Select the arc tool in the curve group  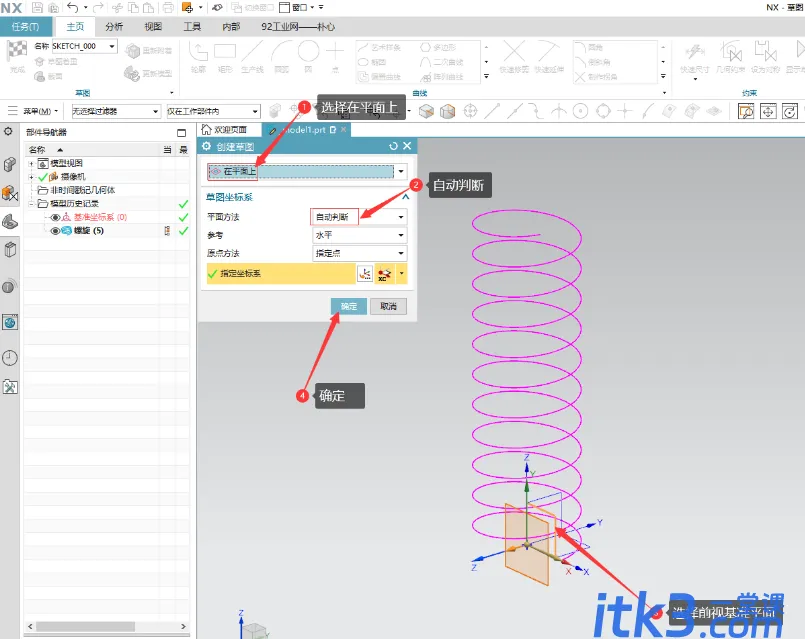click(x=281, y=57)
